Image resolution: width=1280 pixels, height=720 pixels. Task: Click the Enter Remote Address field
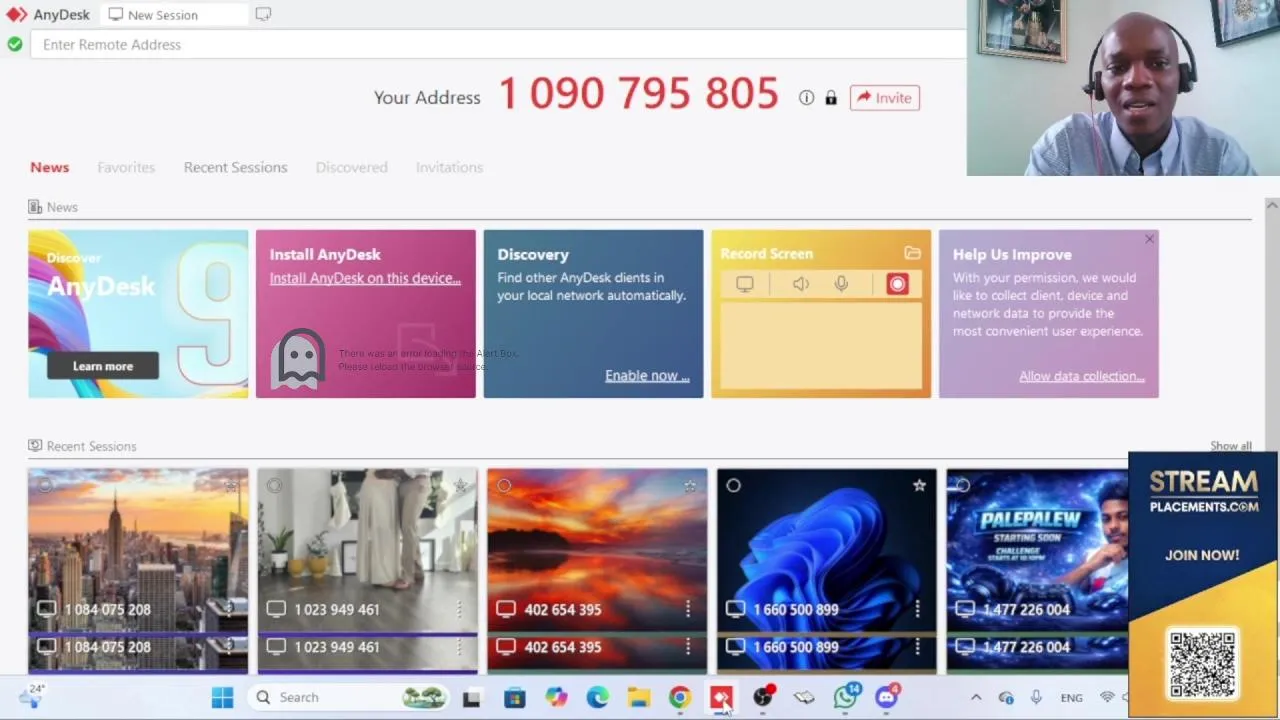[x=498, y=44]
